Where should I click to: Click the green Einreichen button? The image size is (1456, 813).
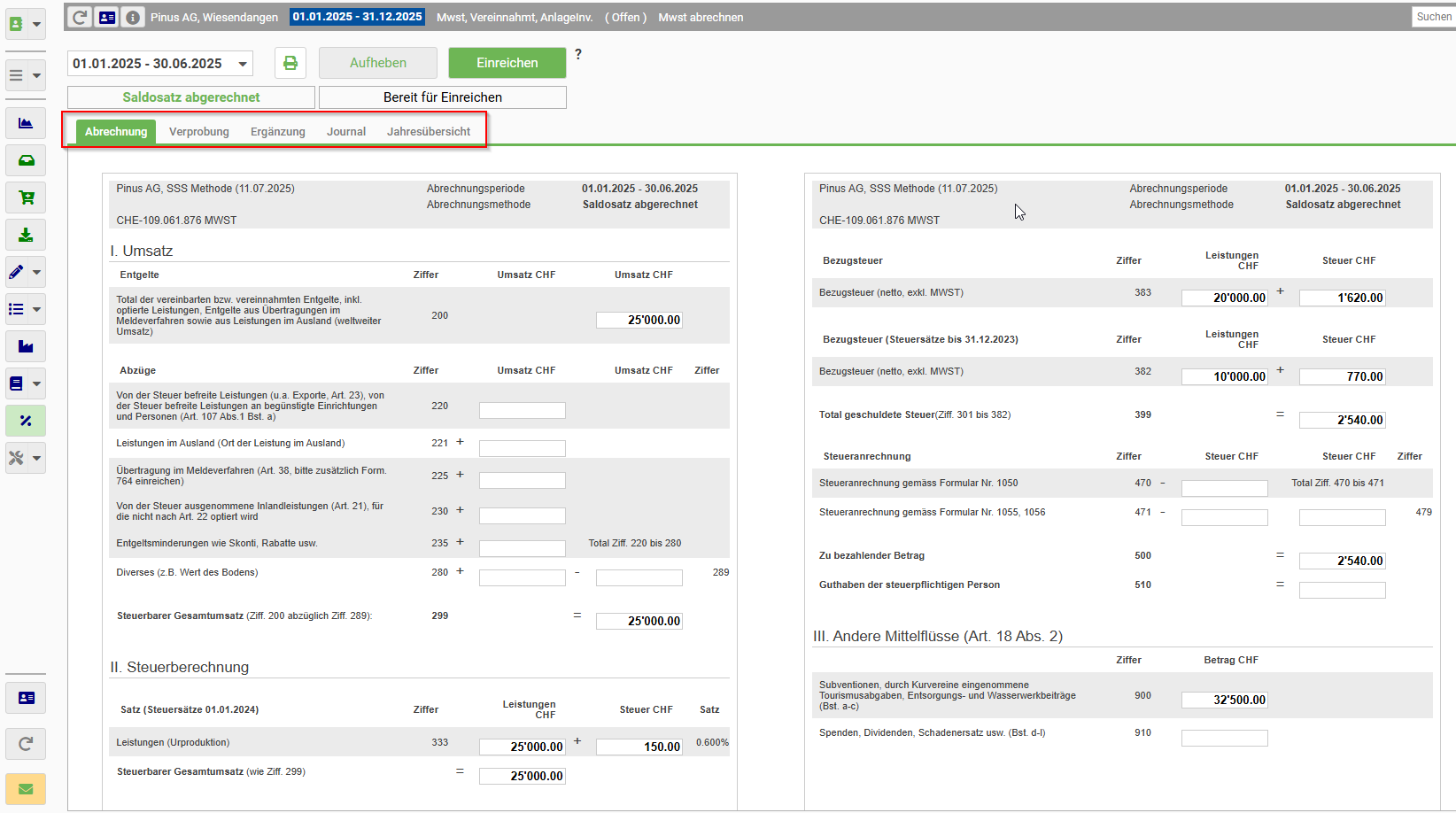pos(507,63)
